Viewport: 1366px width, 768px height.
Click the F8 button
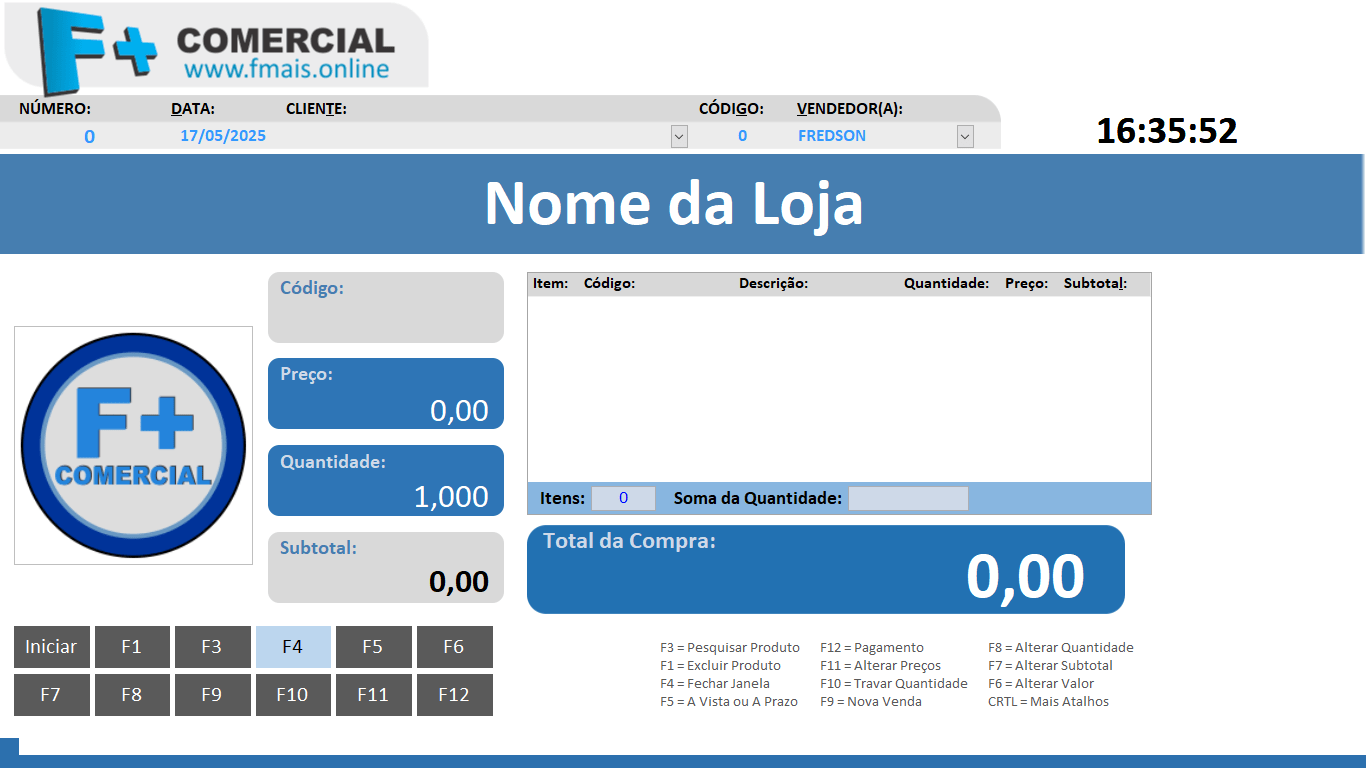click(x=132, y=695)
